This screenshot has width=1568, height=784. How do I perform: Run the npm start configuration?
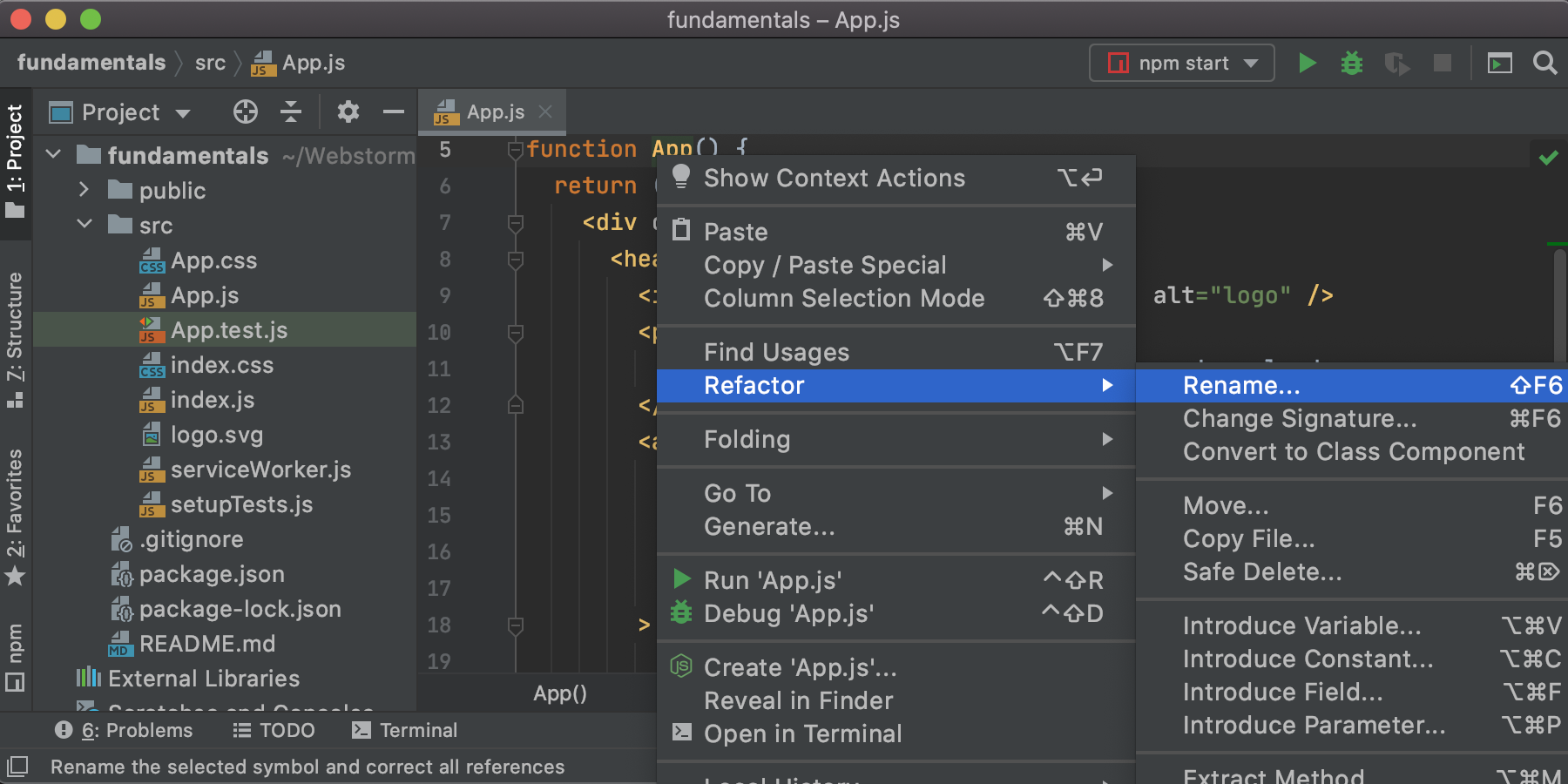click(1307, 63)
